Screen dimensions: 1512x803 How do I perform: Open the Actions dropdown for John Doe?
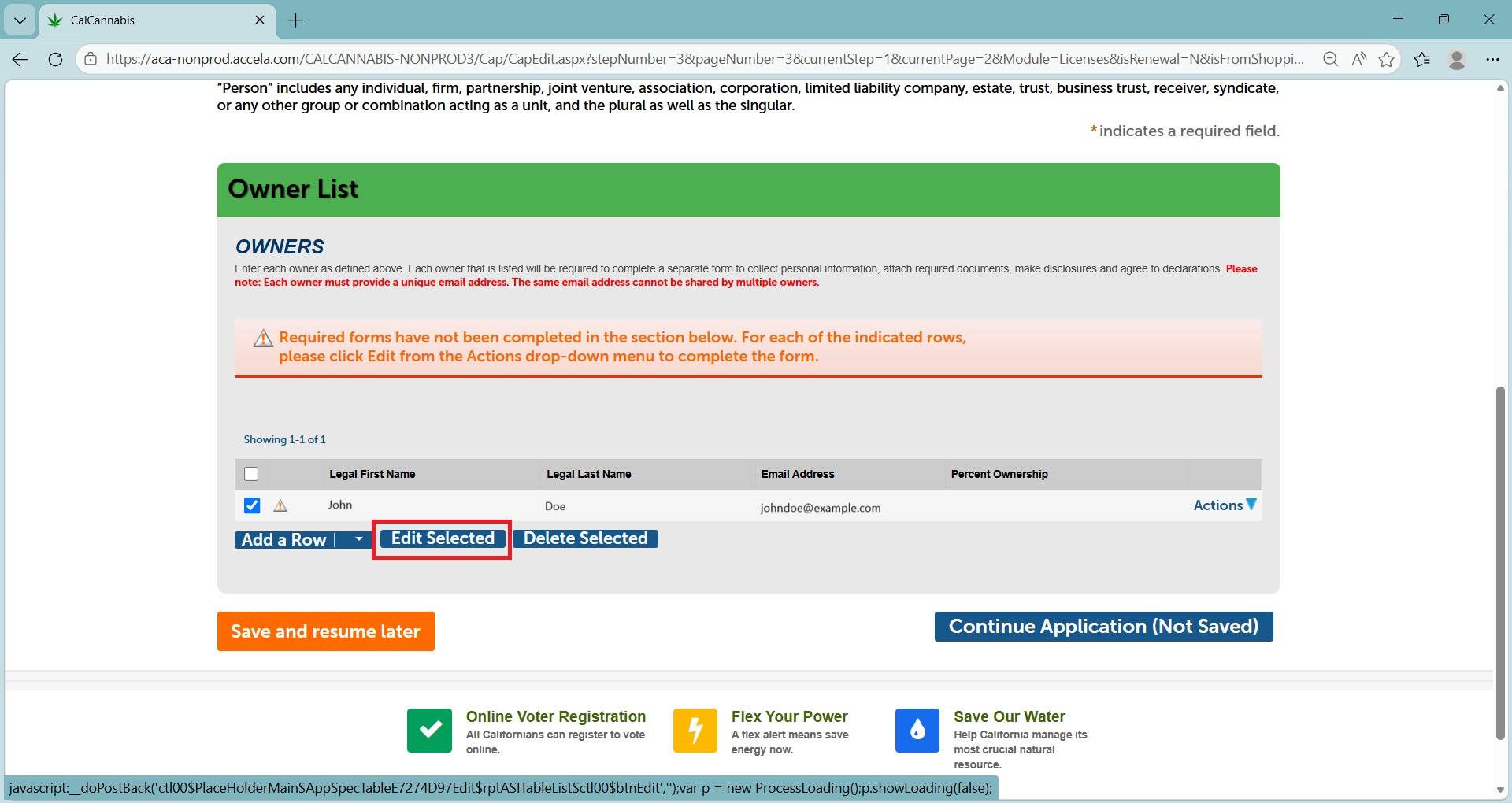pos(1225,505)
